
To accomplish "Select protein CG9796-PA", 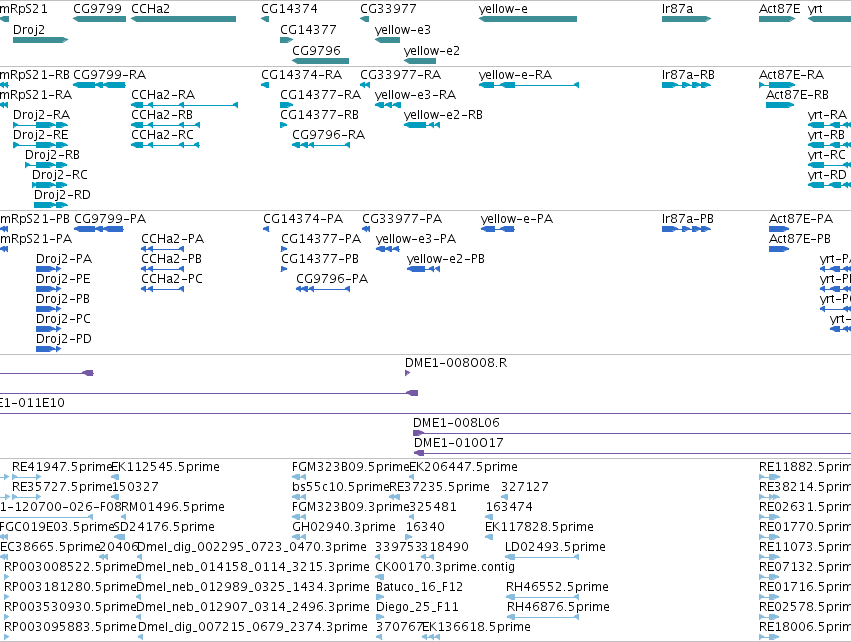I will point(332,279).
